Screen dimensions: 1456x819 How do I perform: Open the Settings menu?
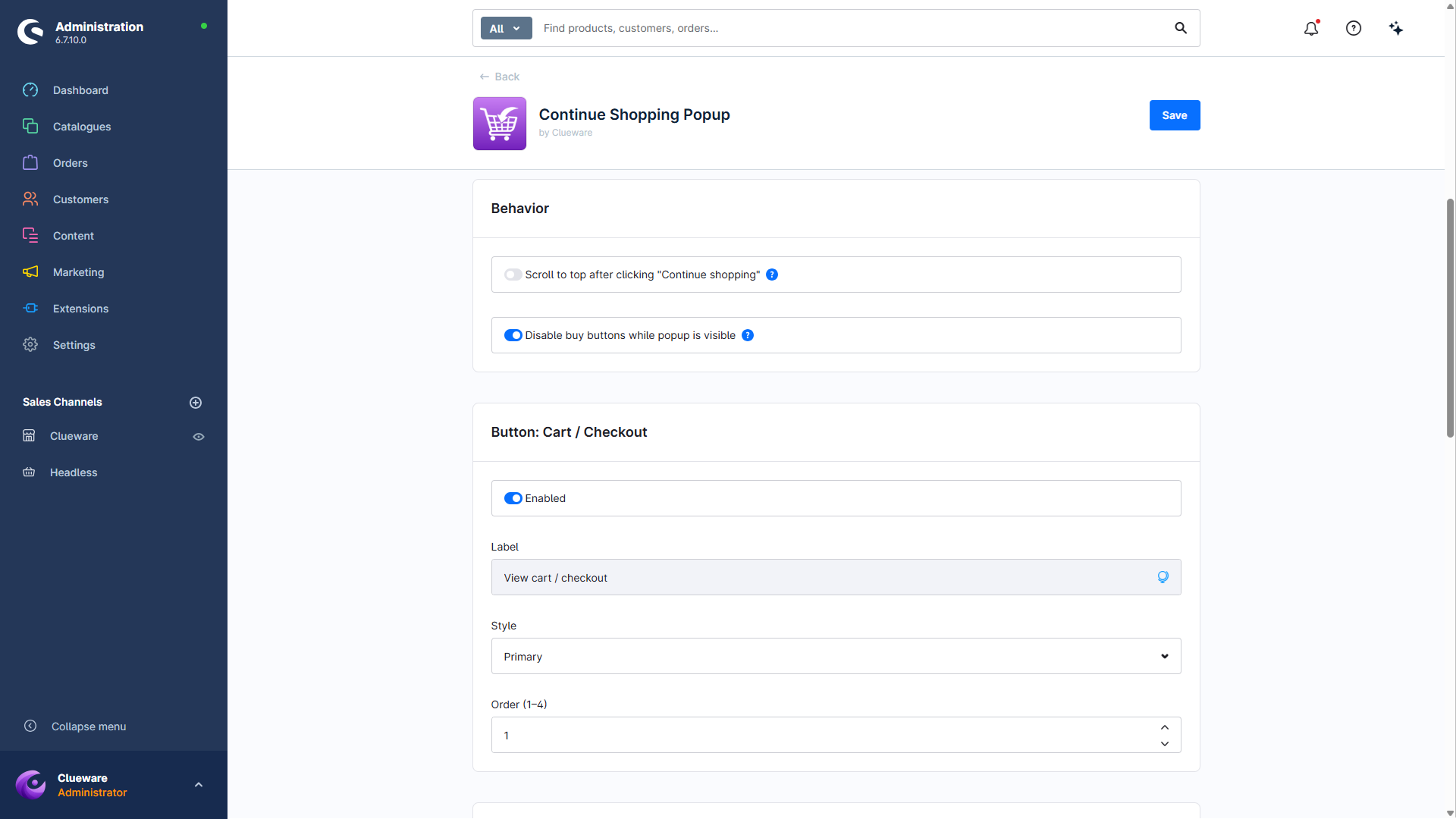74,345
